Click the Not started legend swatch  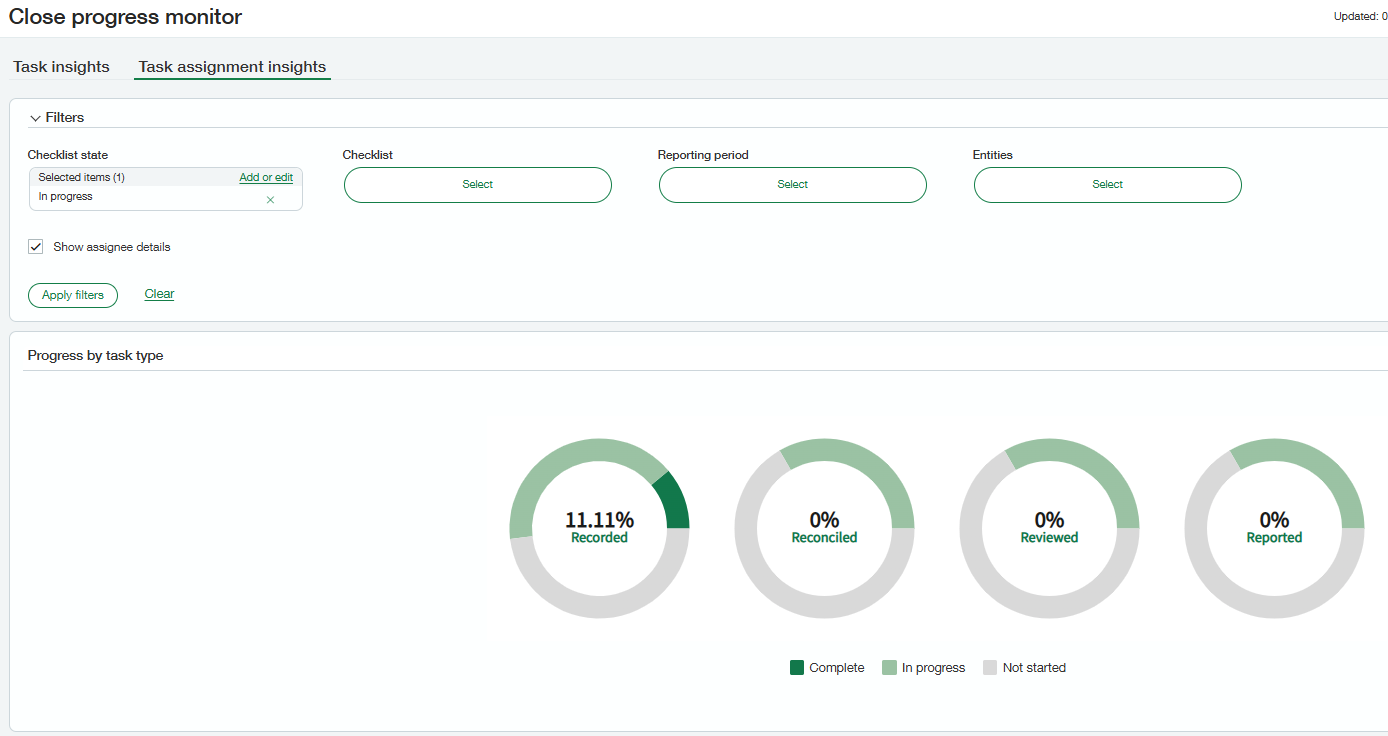pyautogui.click(x=990, y=668)
